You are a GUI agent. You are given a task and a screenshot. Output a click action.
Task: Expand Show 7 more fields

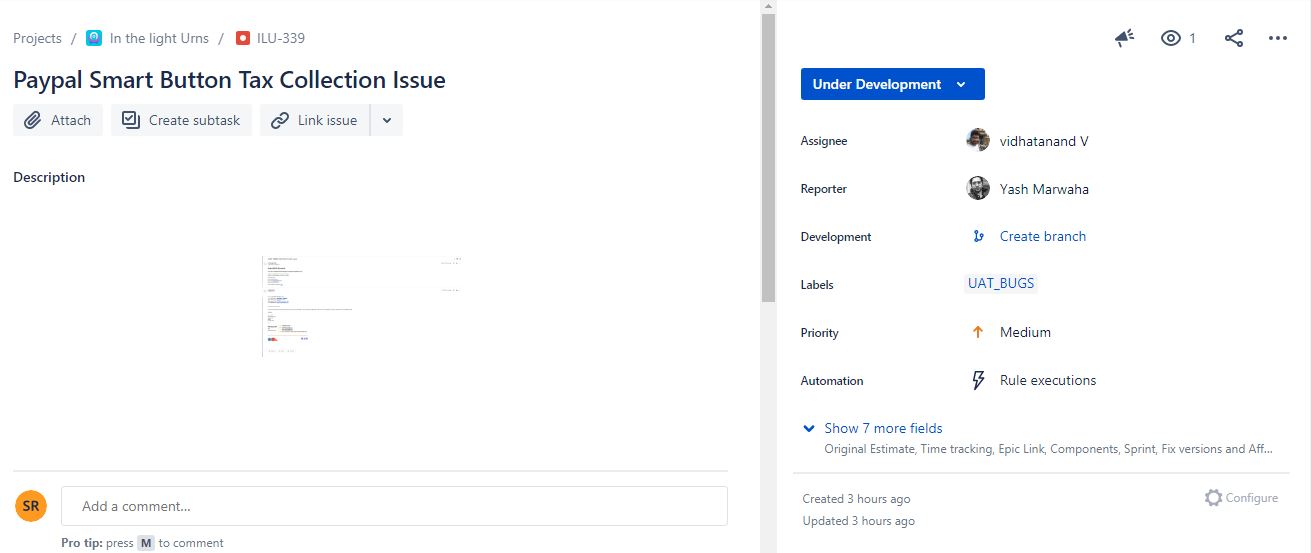pos(883,428)
